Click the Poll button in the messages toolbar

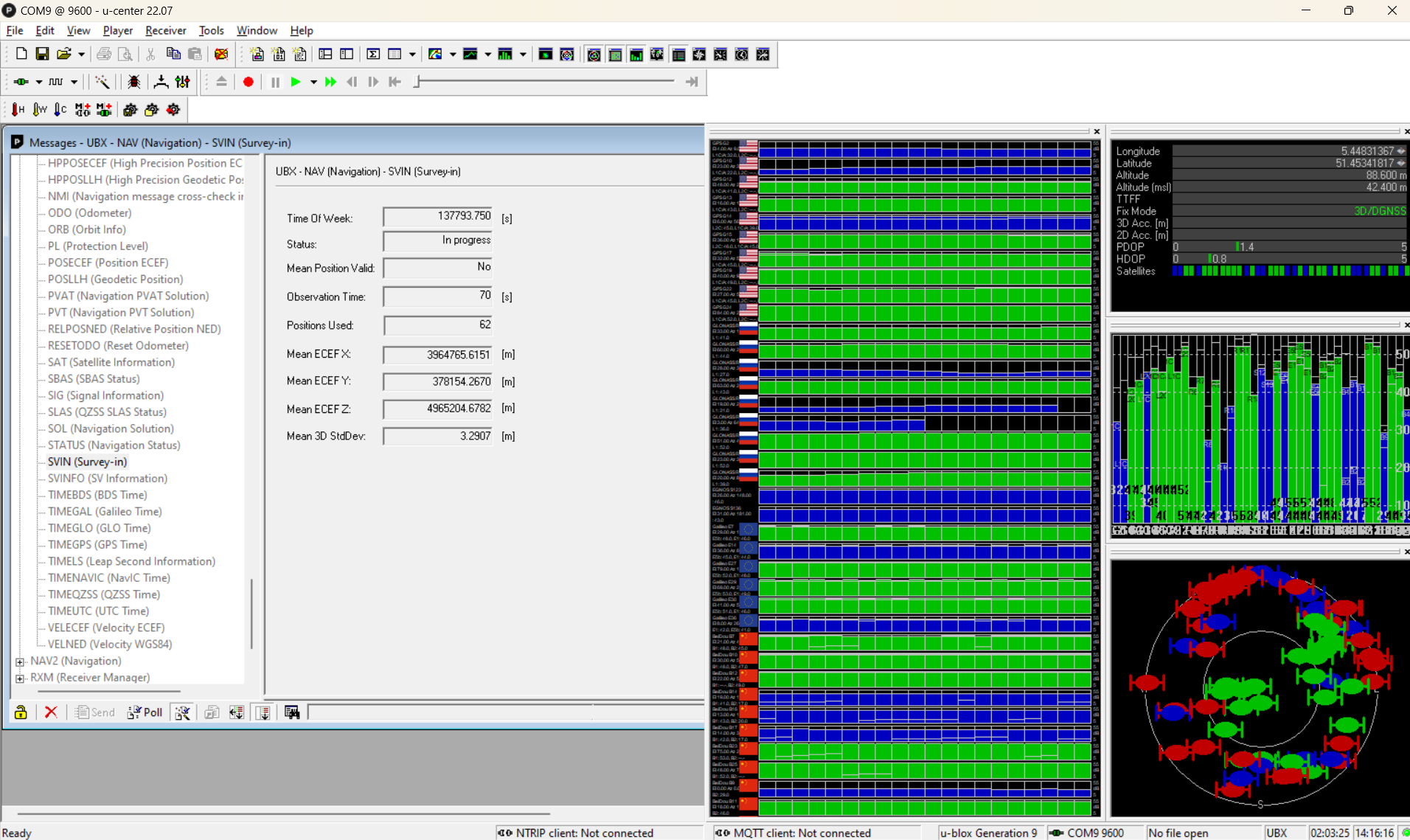(x=145, y=712)
